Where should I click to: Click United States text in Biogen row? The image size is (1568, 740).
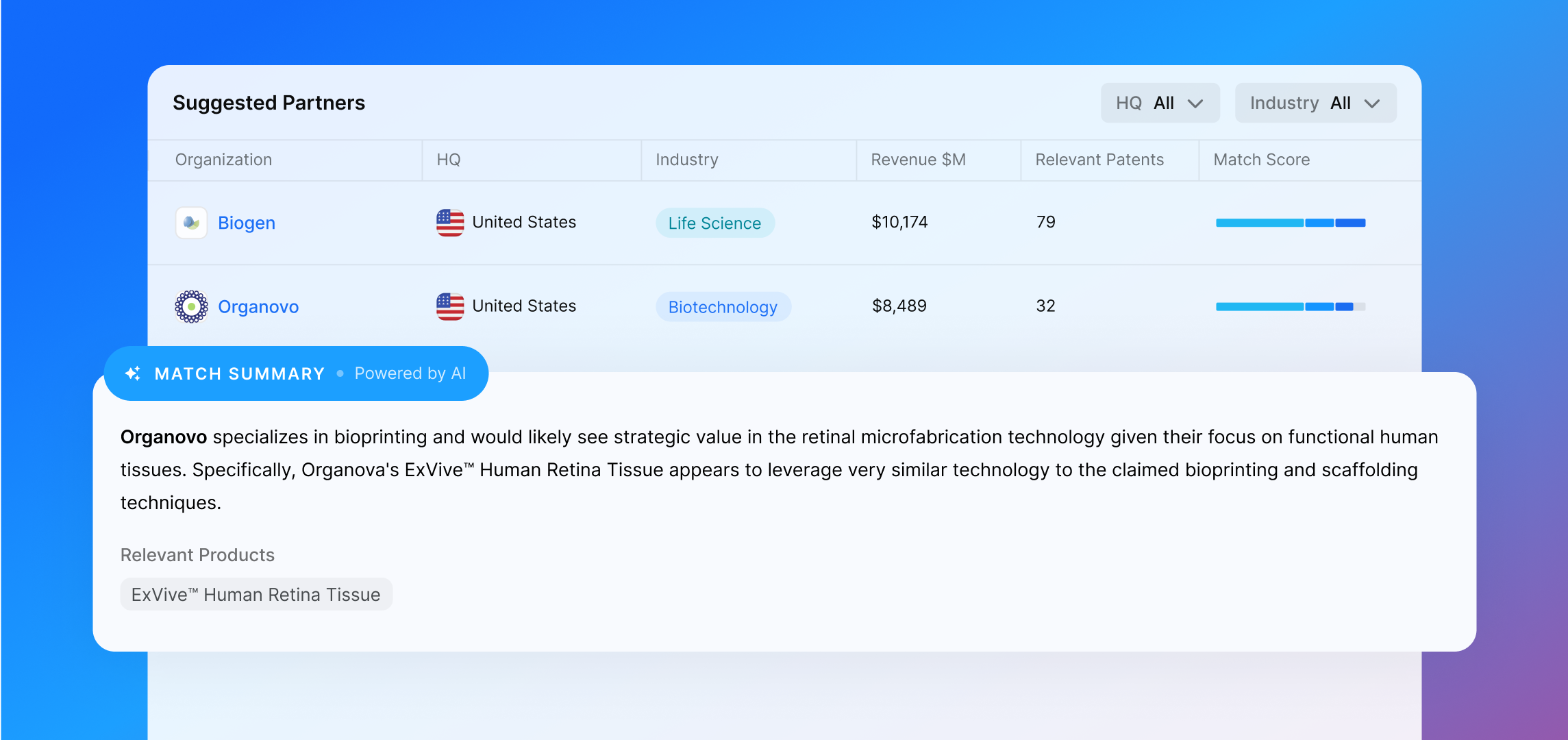(x=524, y=222)
